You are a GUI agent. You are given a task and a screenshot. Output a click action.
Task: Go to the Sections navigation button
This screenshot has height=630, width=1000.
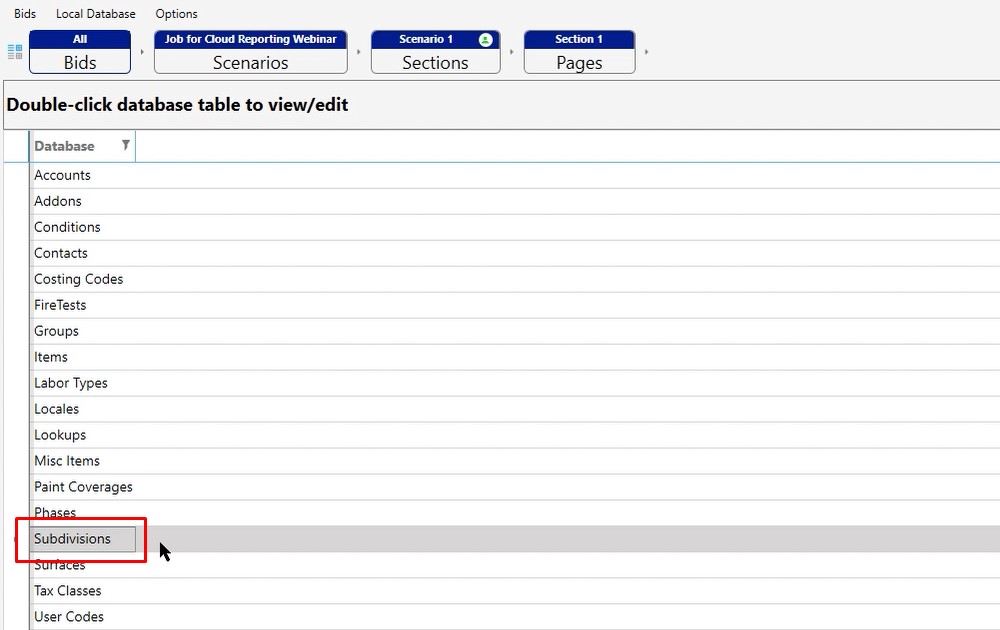pos(435,52)
